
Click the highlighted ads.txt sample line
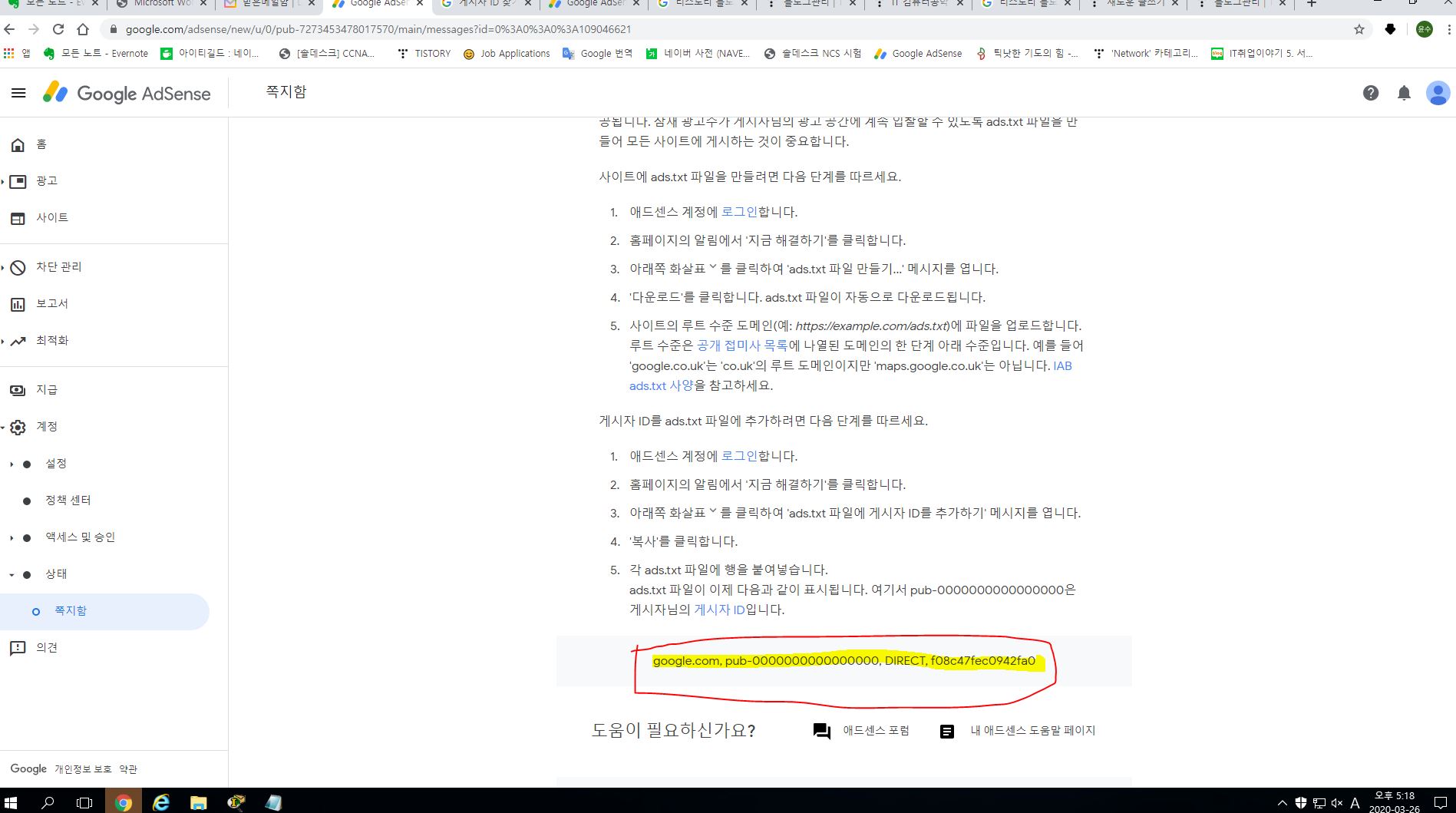click(844, 661)
